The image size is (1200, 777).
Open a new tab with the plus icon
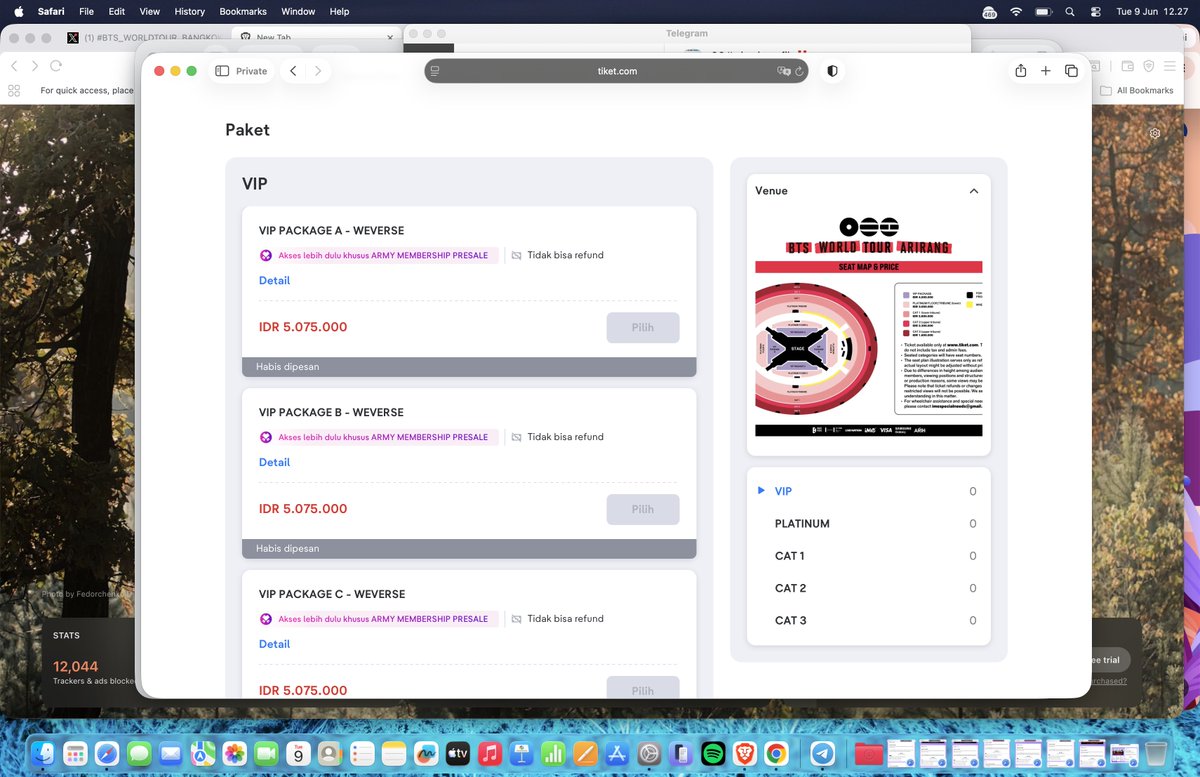1045,71
